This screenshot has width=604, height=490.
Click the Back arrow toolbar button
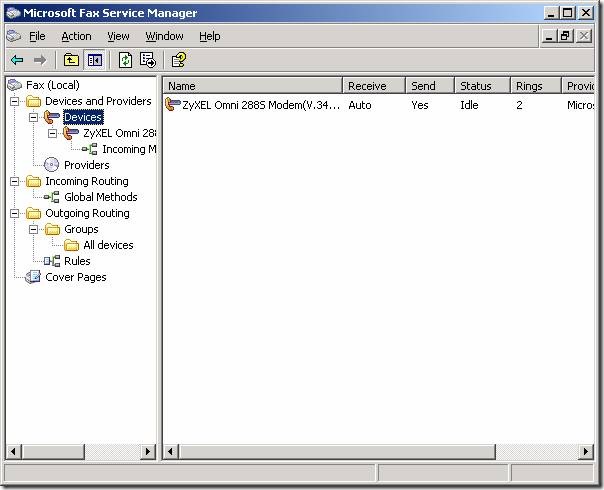(17, 60)
